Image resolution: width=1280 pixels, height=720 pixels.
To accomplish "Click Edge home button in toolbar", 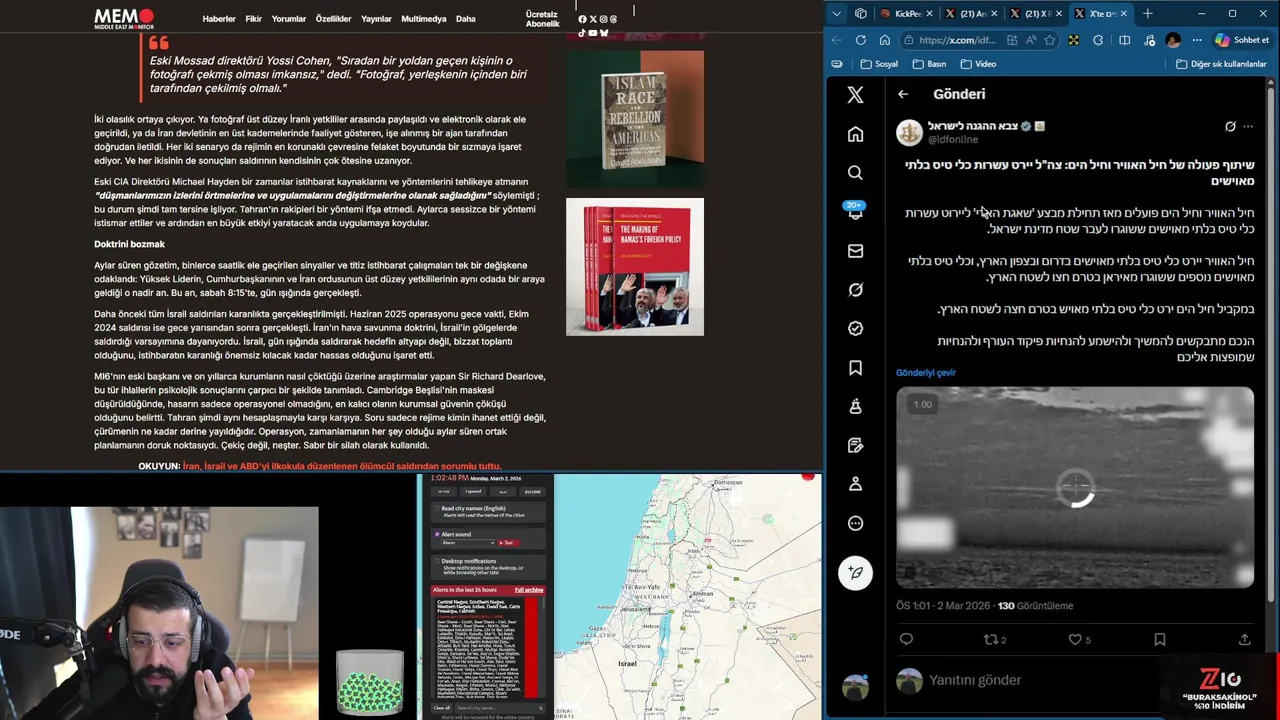I will click(x=884, y=40).
